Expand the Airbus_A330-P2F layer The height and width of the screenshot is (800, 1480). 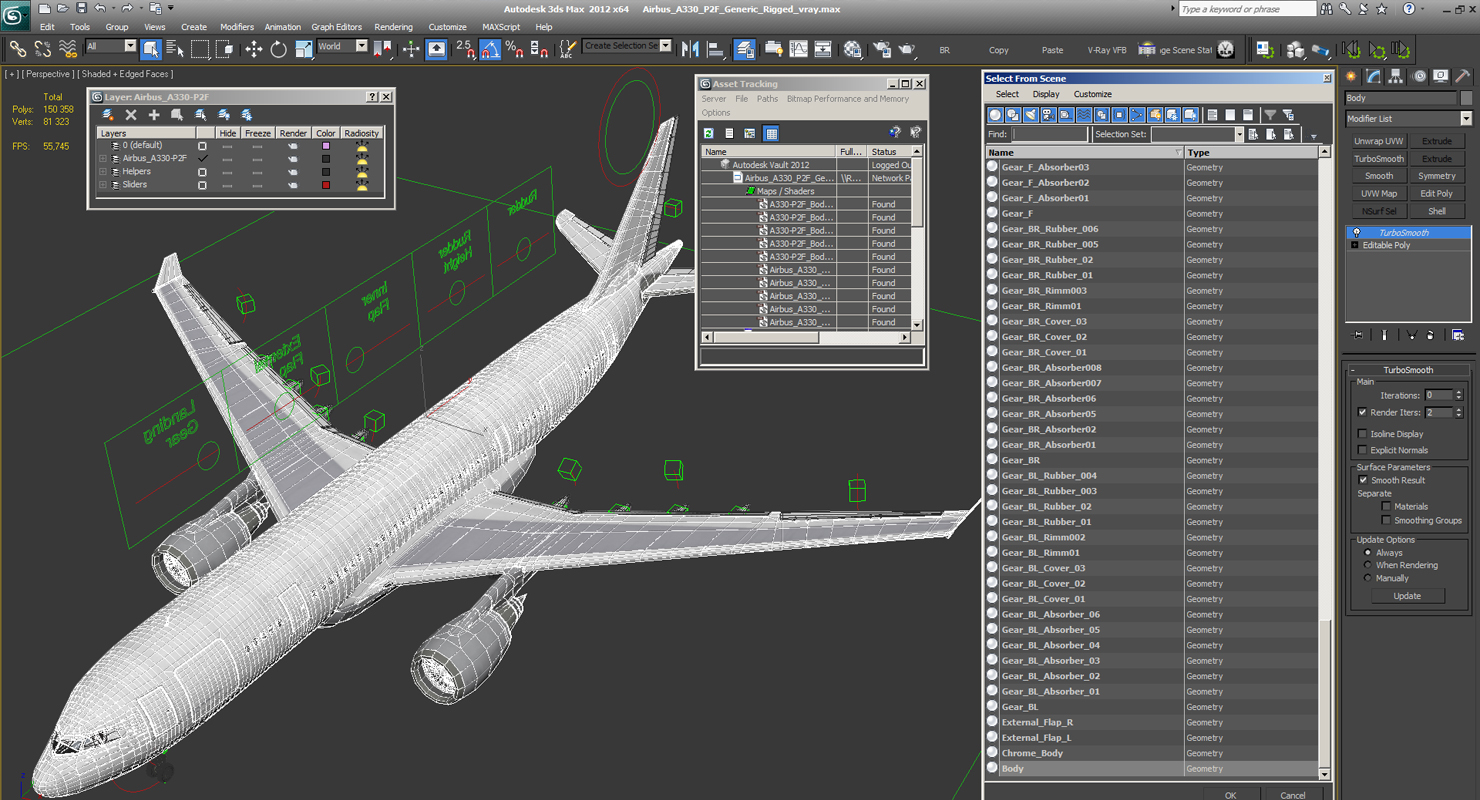pyautogui.click(x=102, y=158)
